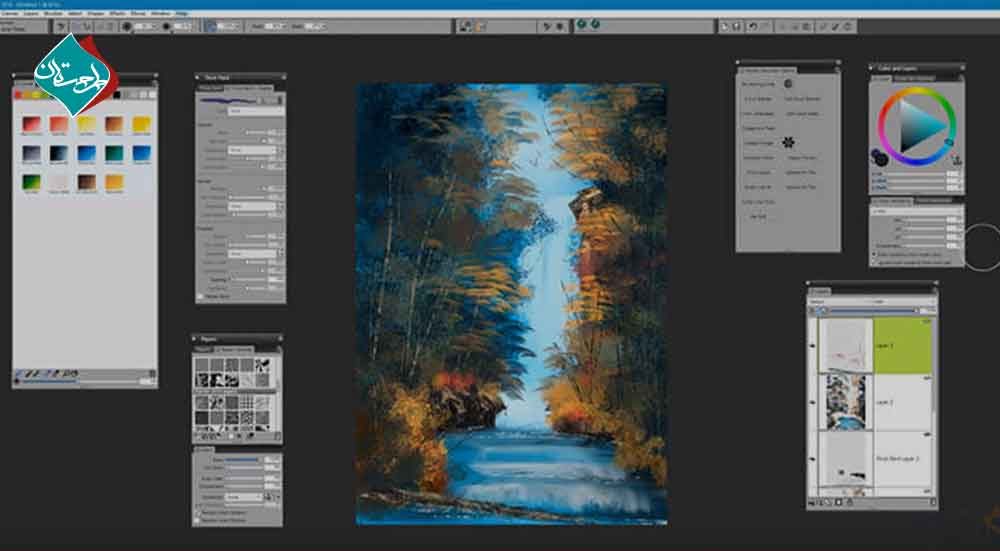The height and width of the screenshot is (551, 1000).
Task: Select the yellow gradient swatch in first row
Action: pos(87,124)
